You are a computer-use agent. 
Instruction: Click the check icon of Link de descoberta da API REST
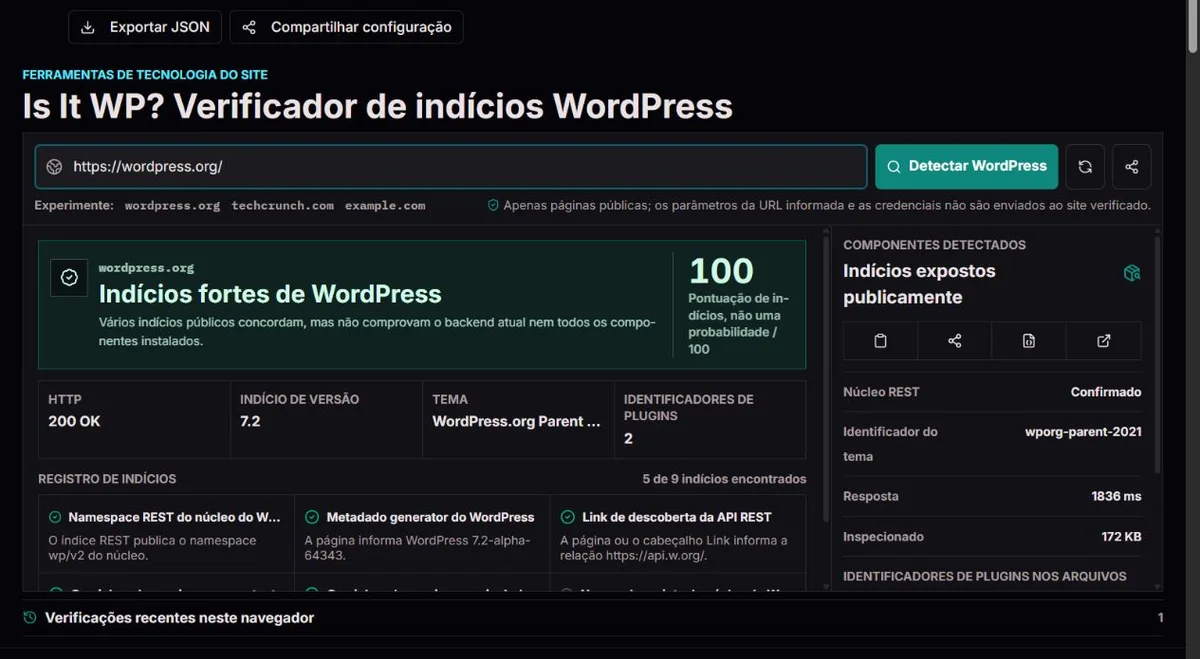567,517
